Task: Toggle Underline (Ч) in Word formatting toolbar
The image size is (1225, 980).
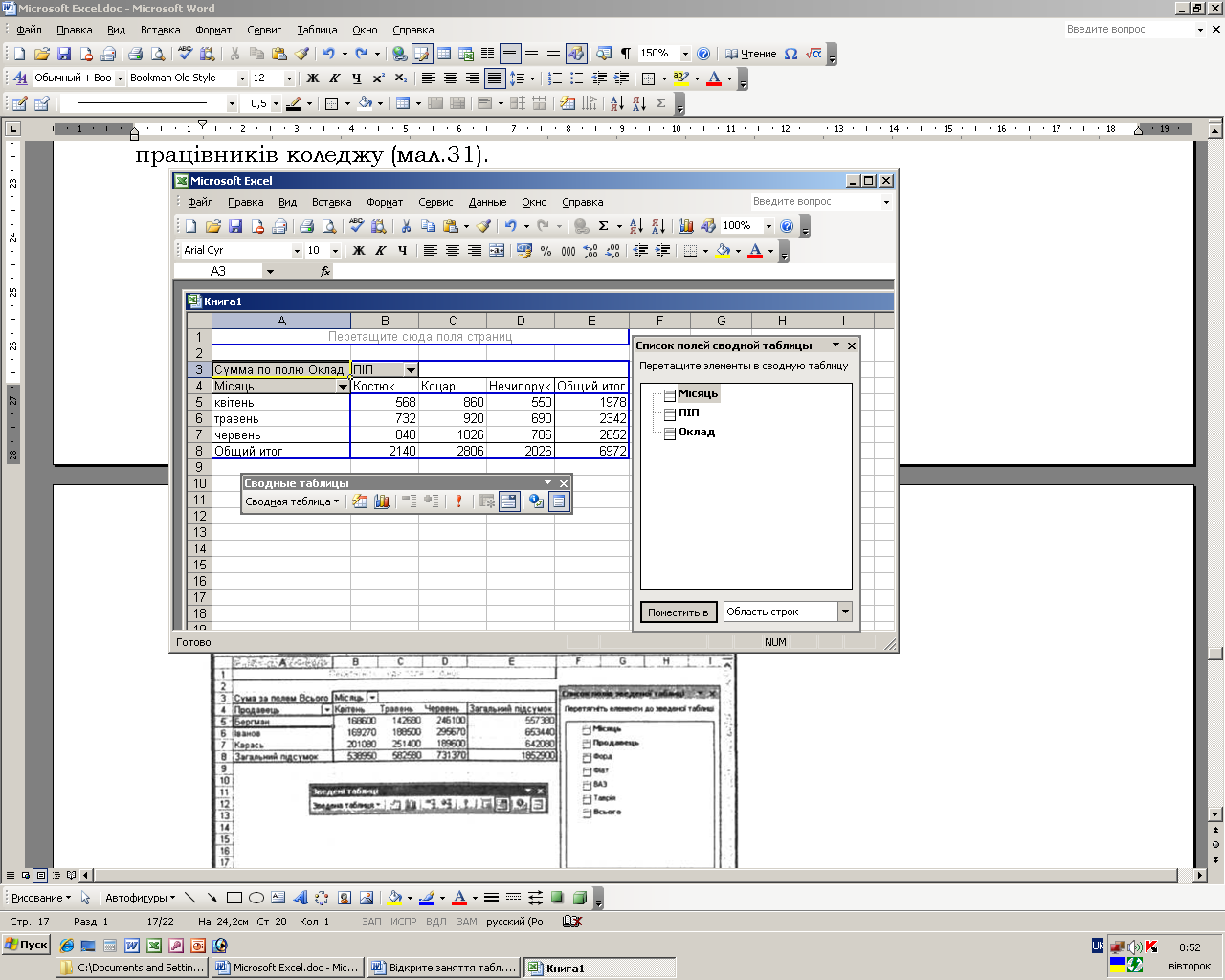Action: (356, 78)
